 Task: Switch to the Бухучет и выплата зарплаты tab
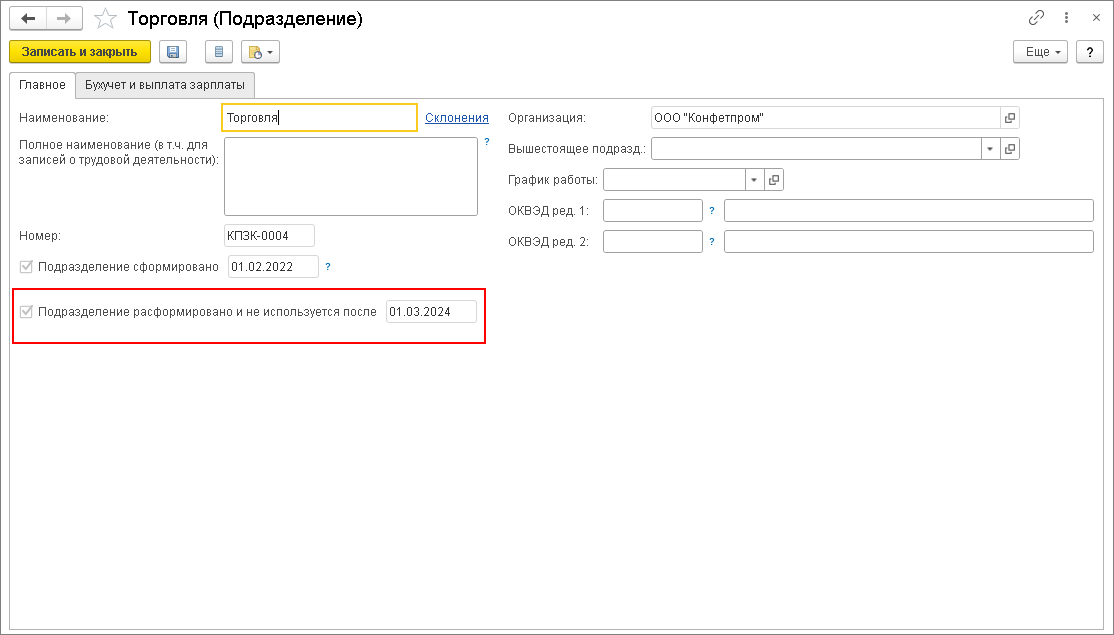pos(165,85)
